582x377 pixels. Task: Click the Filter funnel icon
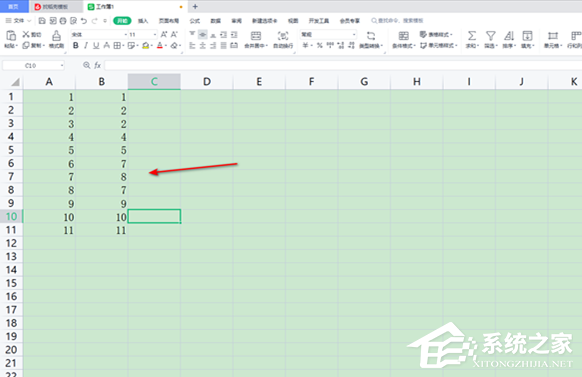point(491,36)
